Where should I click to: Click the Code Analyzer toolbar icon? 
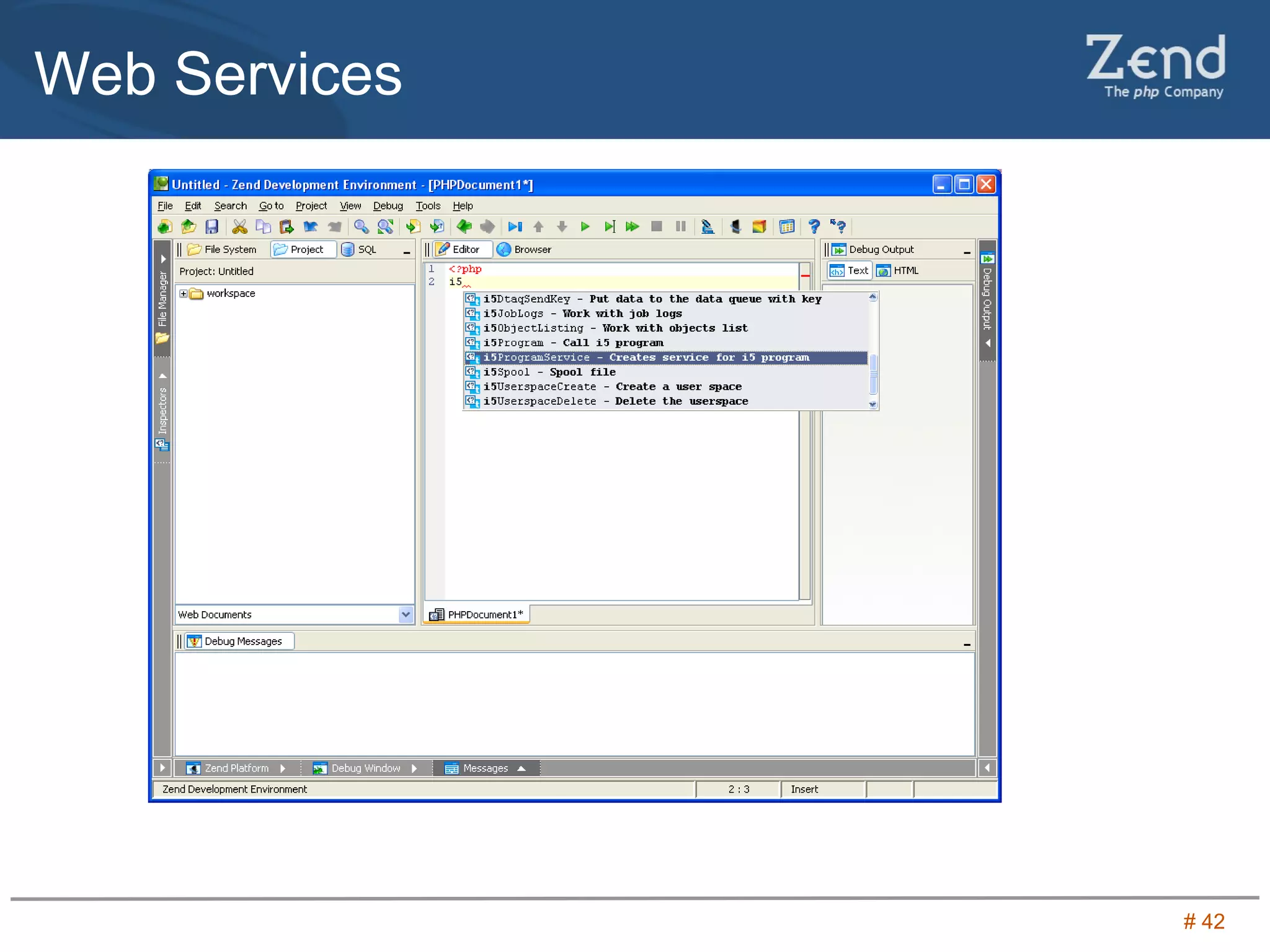(708, 227)
